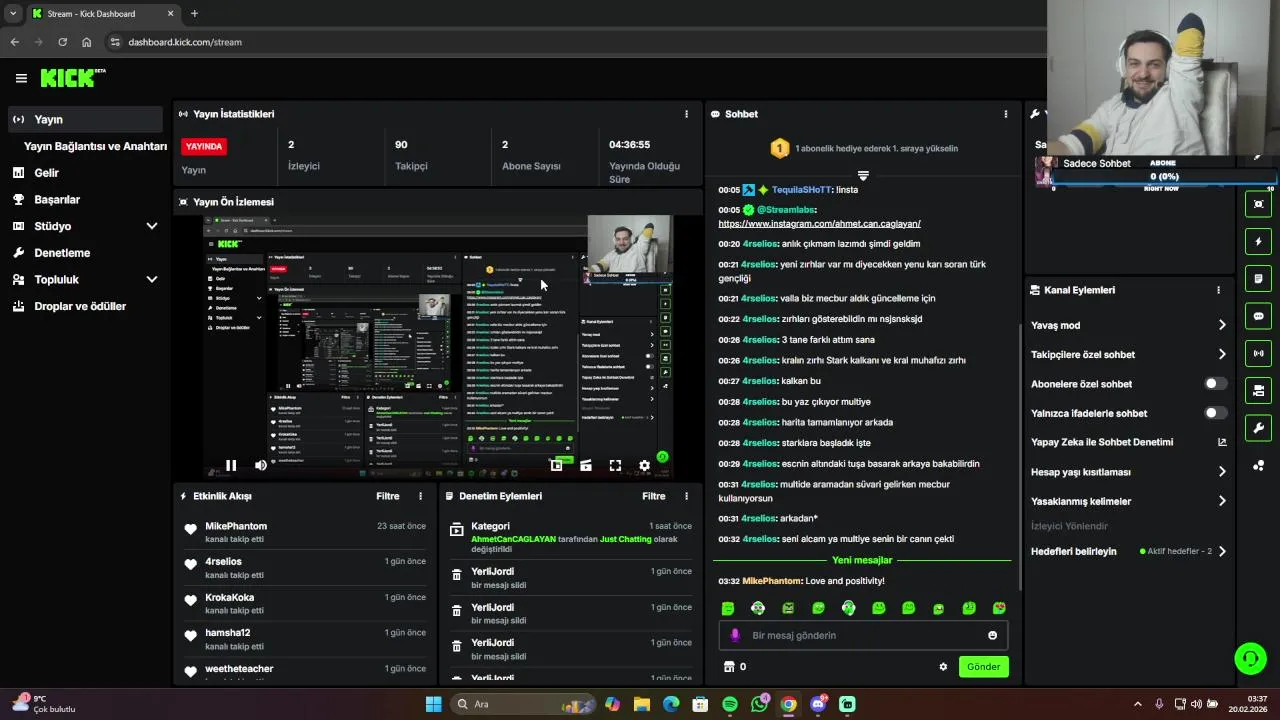
Task: Open Spotify from the taskbar
Action: pos(730,704)
